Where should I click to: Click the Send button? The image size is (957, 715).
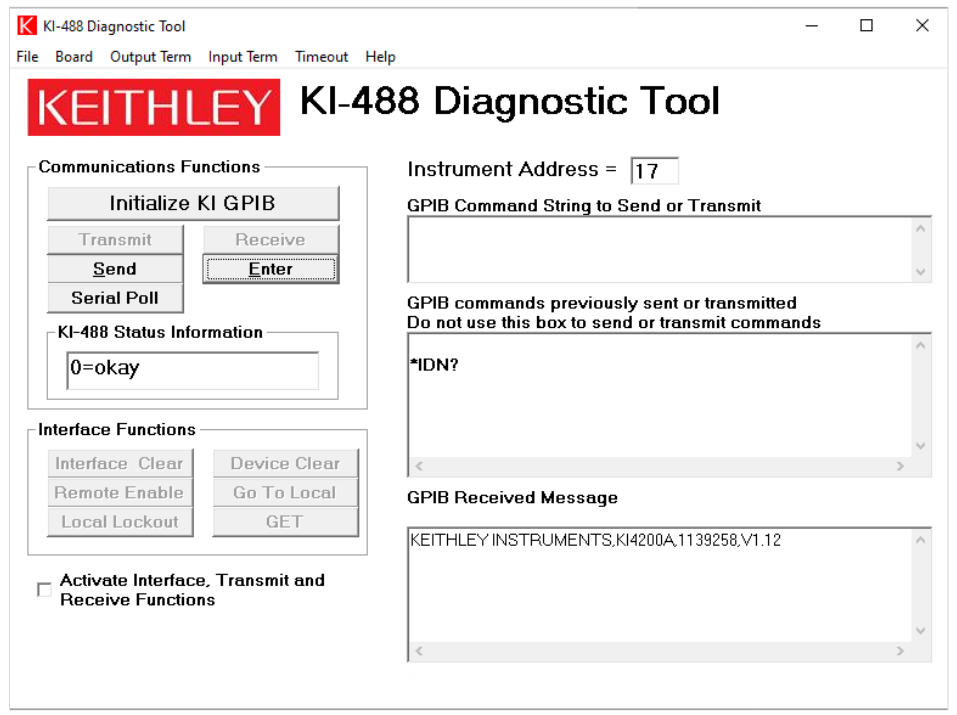pos(115,269)
